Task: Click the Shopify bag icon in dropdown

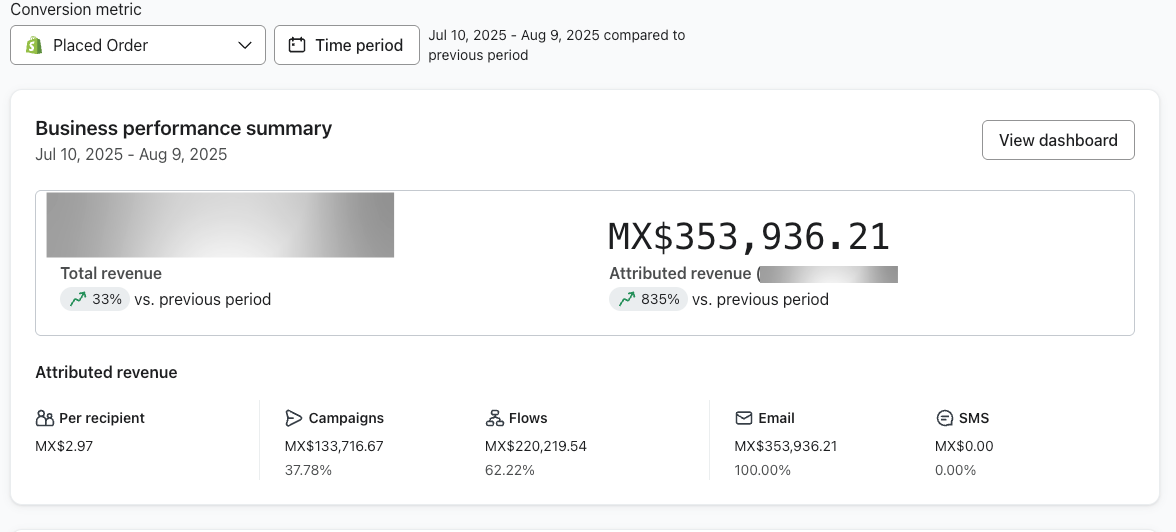Action: coord(34,45)
